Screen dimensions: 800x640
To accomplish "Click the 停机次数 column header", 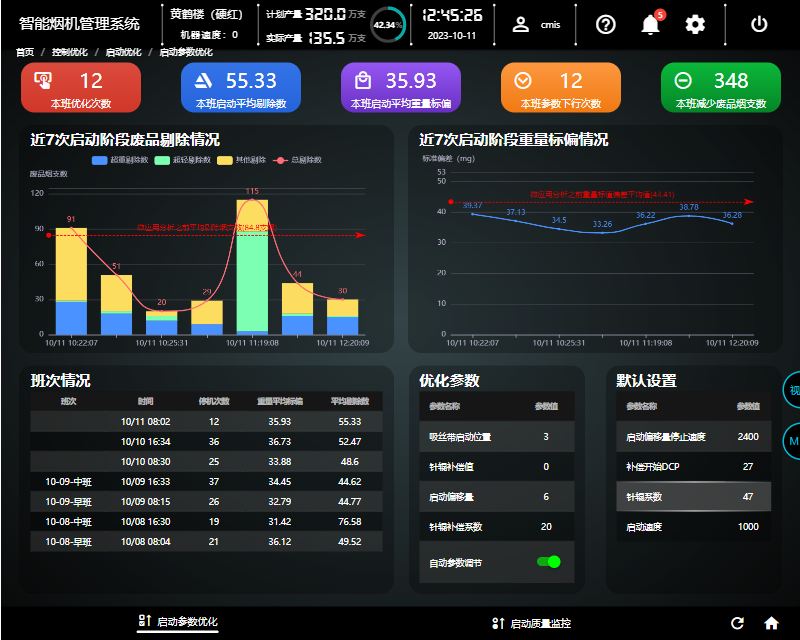I will [214, 401].
